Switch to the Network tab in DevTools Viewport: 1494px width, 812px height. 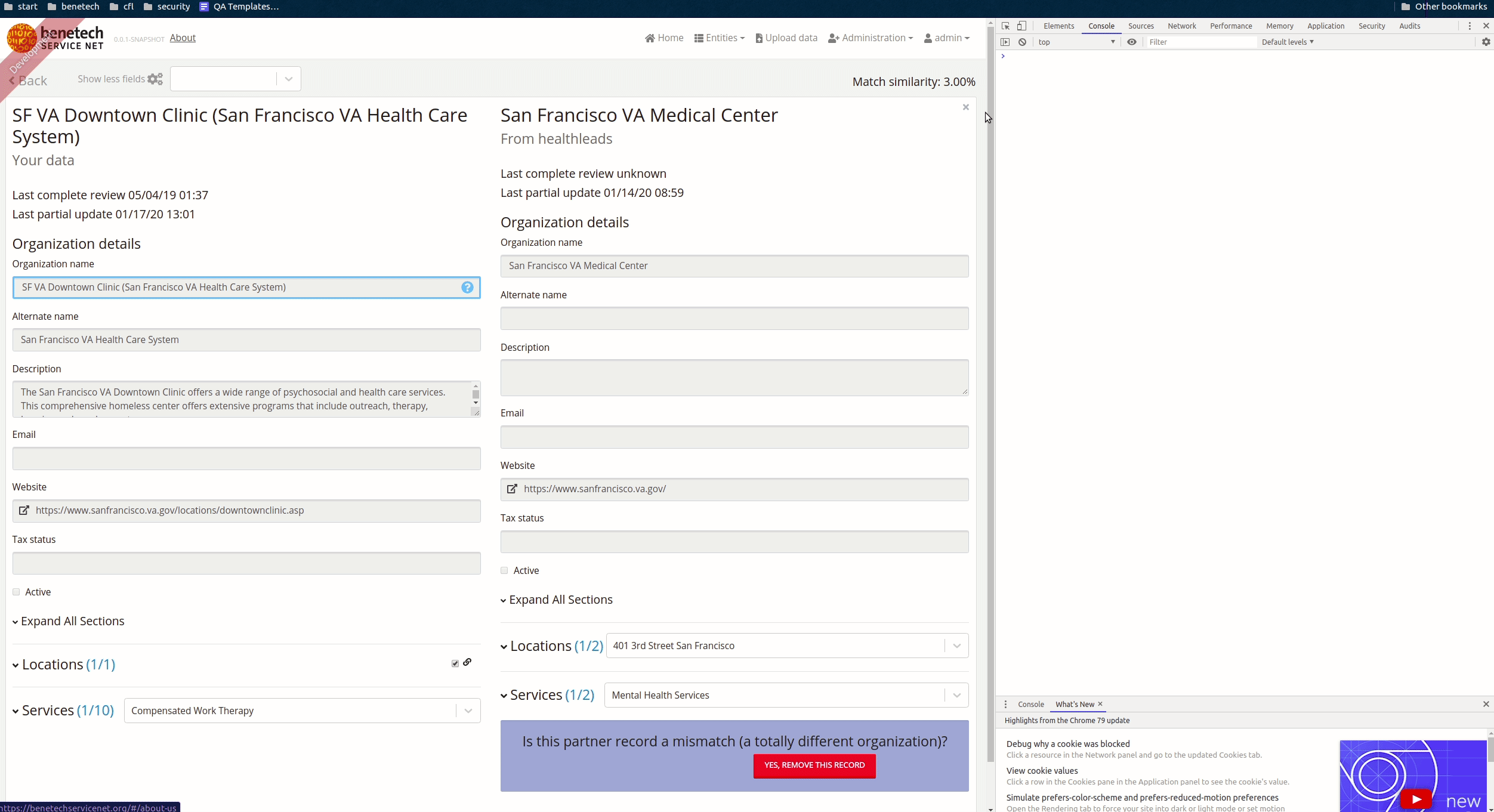click(1181, 26)
